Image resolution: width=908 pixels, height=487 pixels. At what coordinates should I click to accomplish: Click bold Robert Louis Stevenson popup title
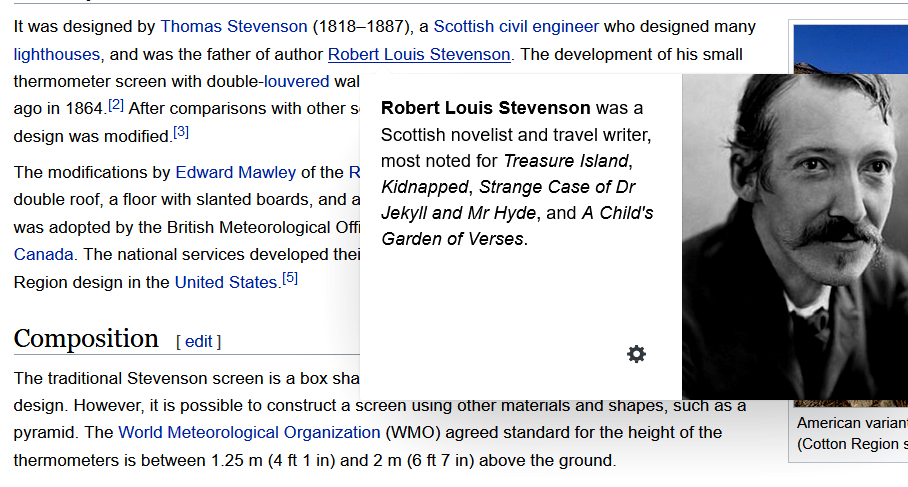(486, 108)
